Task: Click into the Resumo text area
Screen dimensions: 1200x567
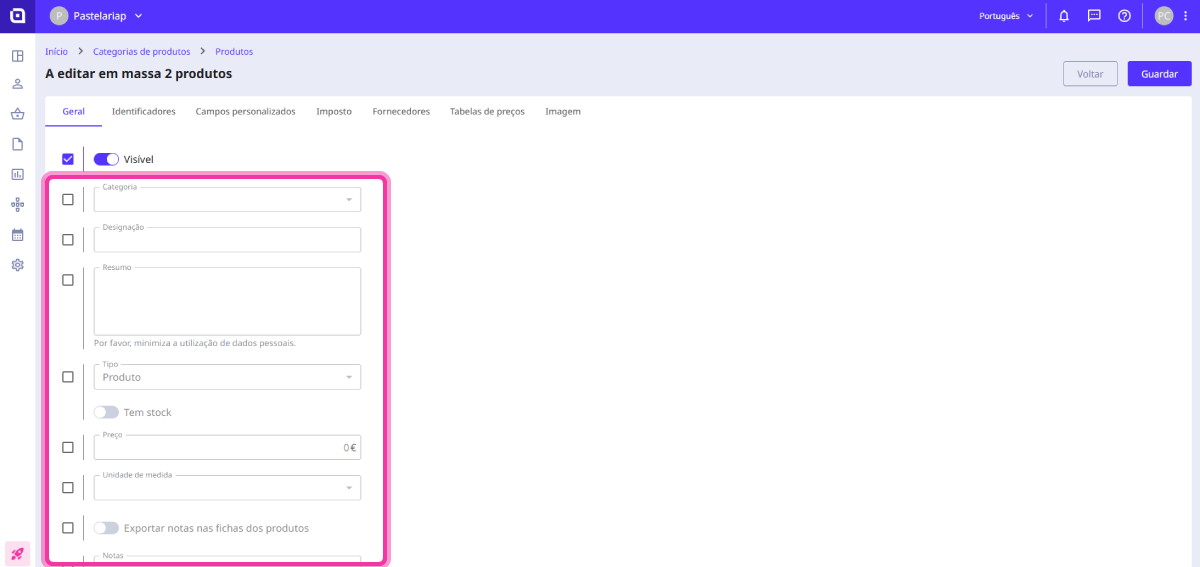Action: (x=227, y=301)
